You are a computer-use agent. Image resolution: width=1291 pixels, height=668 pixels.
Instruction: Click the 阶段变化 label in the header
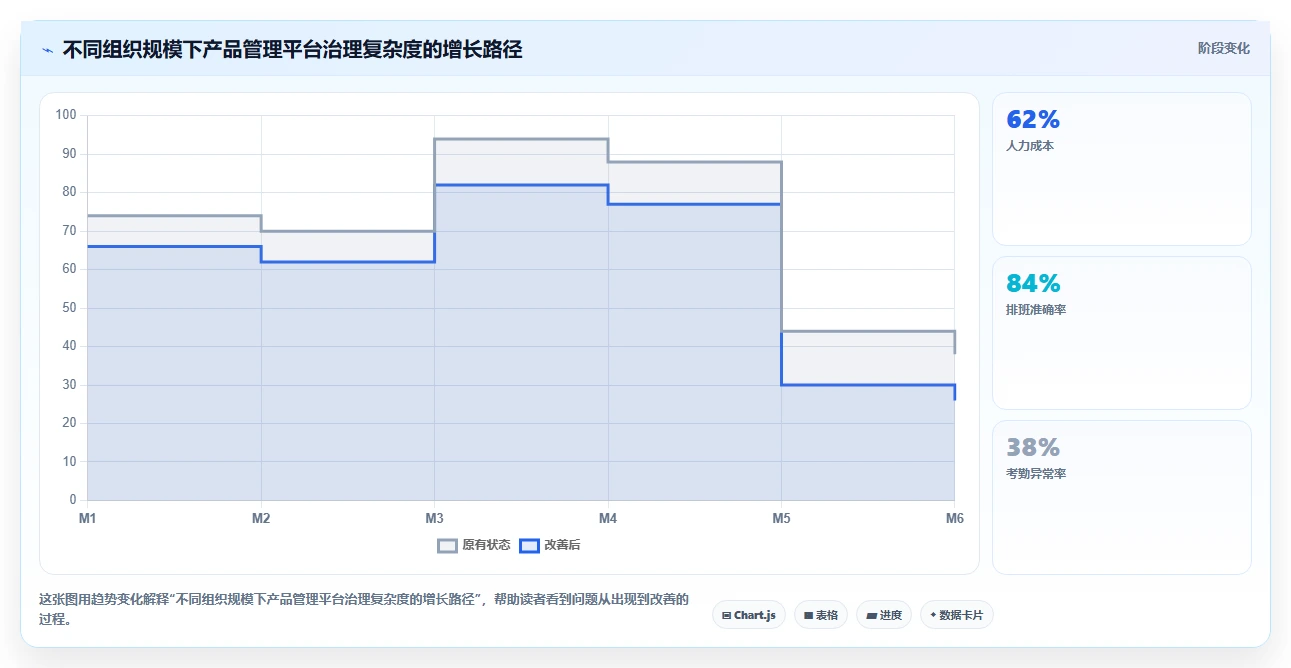(1223, 48)
